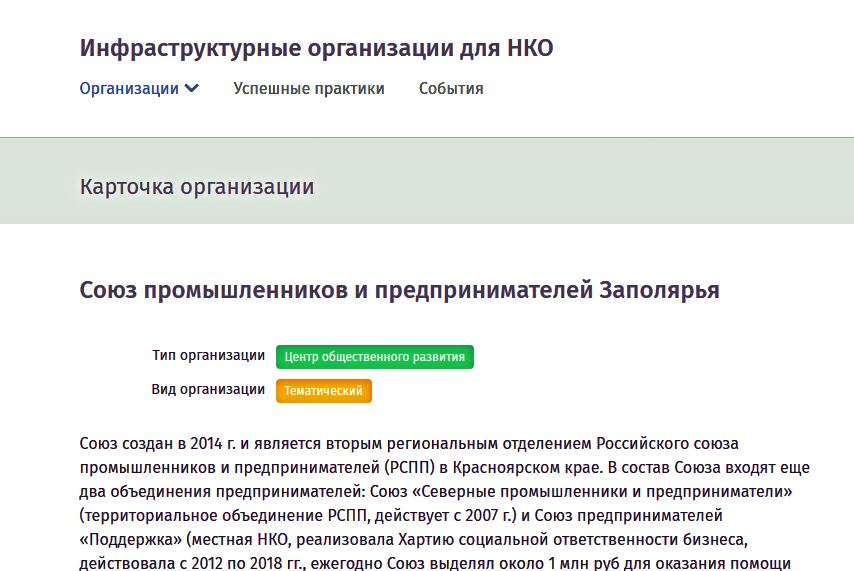Click the line starting 'действовала с 2012 по 2018 гг.'
Image resolution: width=854 pixels, height=571 pixels.
point(435,563)
